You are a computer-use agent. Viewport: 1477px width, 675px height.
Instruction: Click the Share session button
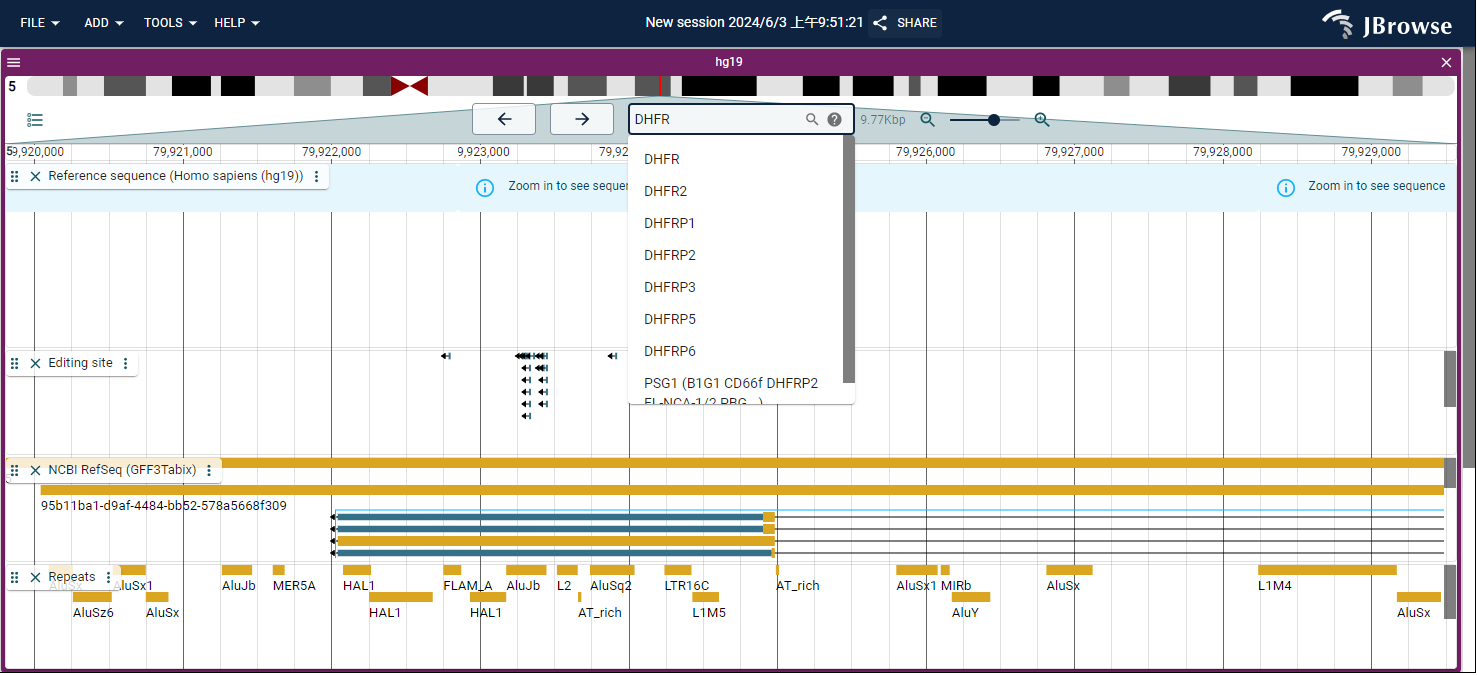click(905, 23)
